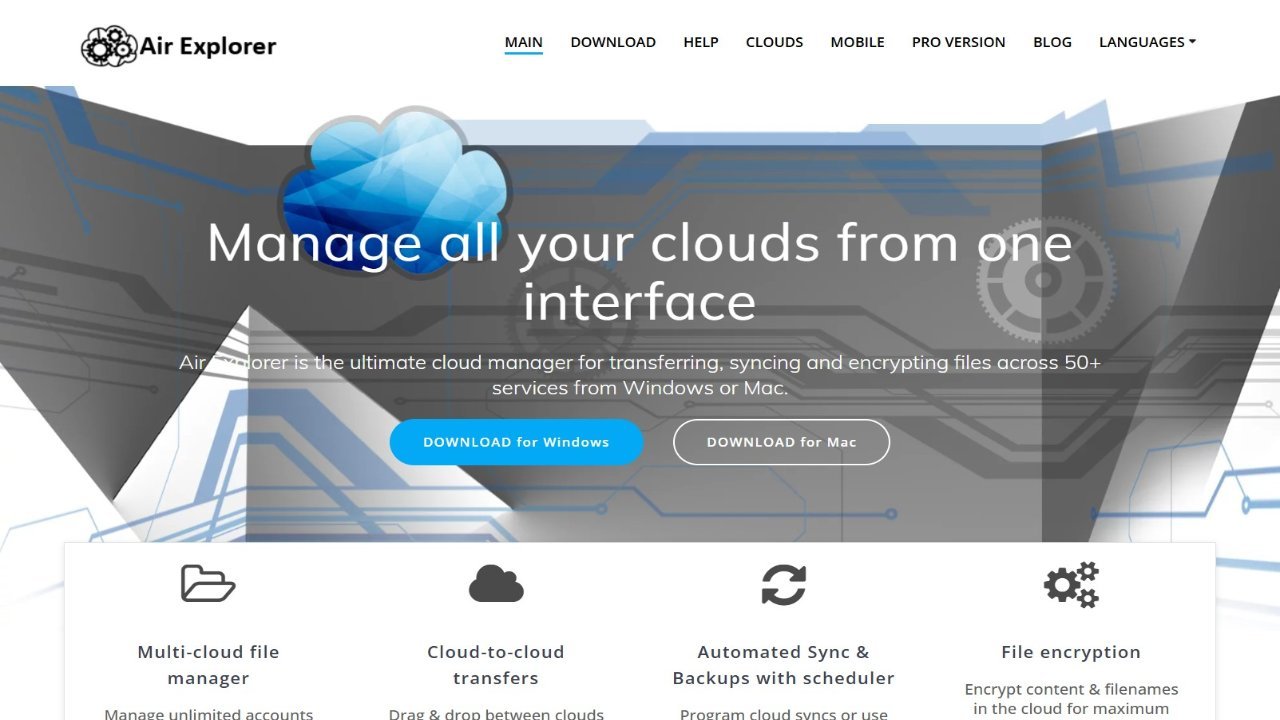
Task: Expand the LANGUAGES dropdown
Action: coord(1147,42)
